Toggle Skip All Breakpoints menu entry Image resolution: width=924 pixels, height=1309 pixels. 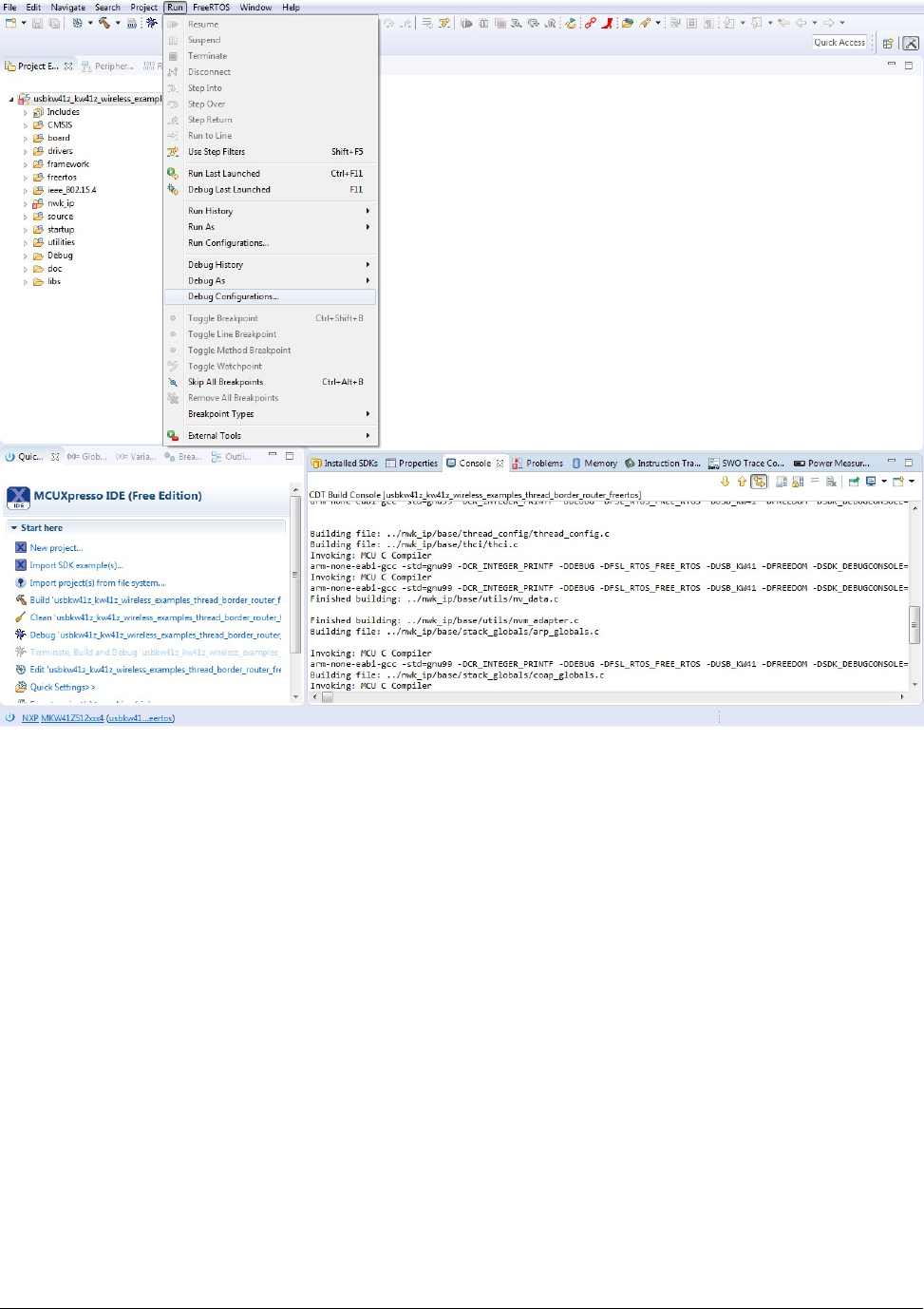(271, 382)
